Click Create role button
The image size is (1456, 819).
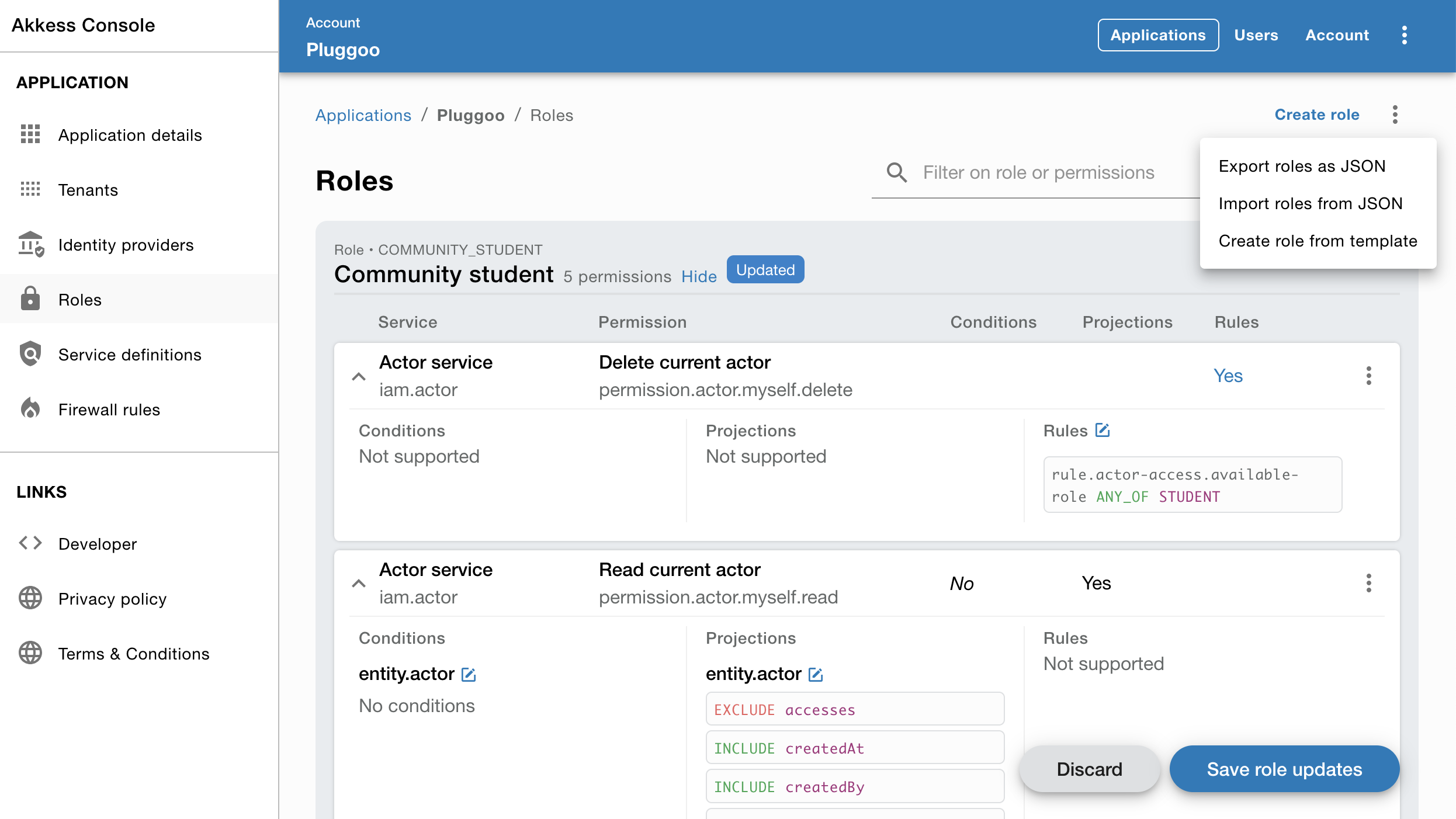pos(1316,114)
